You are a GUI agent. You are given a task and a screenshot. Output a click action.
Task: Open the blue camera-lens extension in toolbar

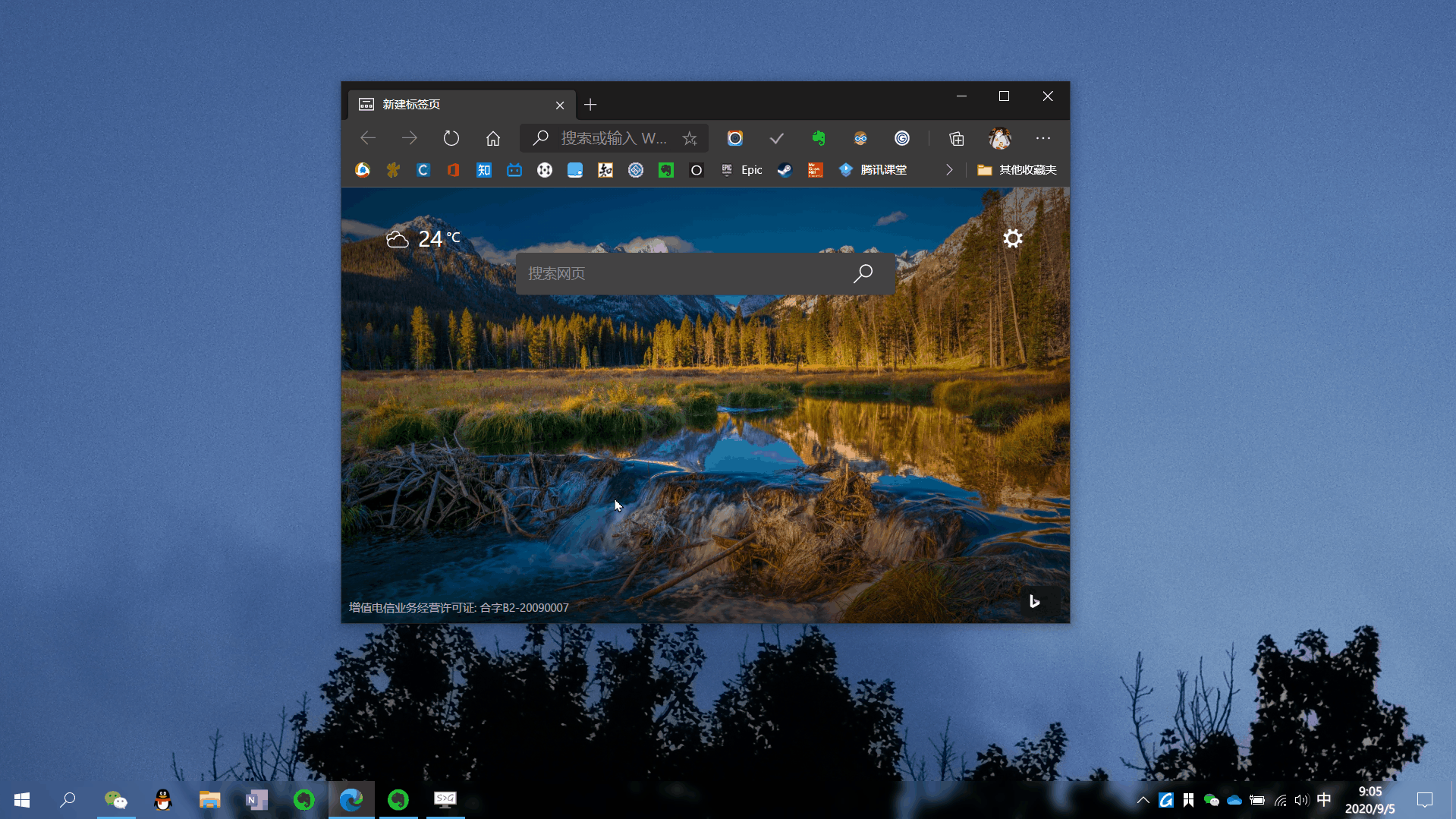tap(734, 138)
